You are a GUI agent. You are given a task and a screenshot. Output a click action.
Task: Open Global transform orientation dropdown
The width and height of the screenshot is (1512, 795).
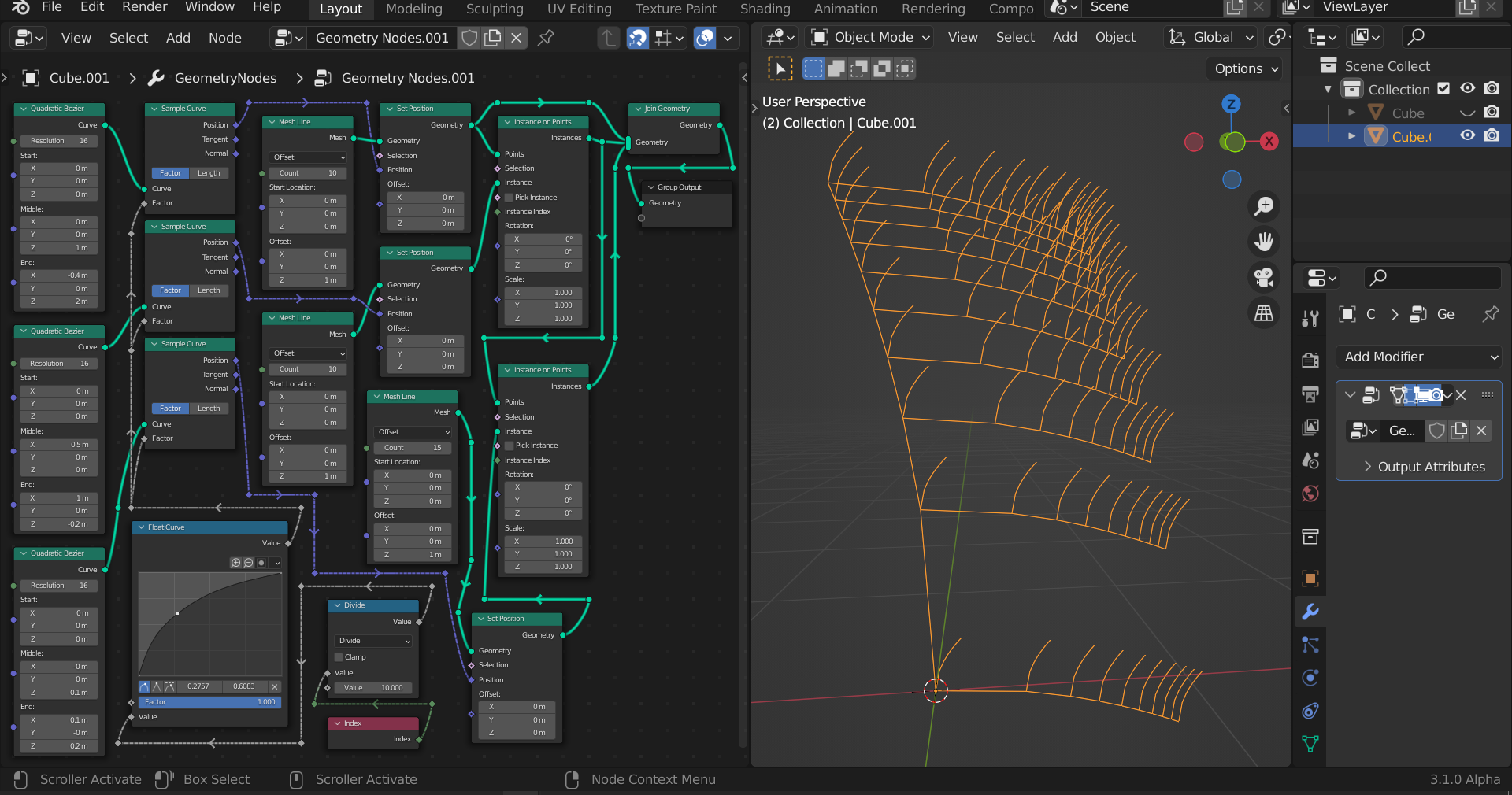1211,37
